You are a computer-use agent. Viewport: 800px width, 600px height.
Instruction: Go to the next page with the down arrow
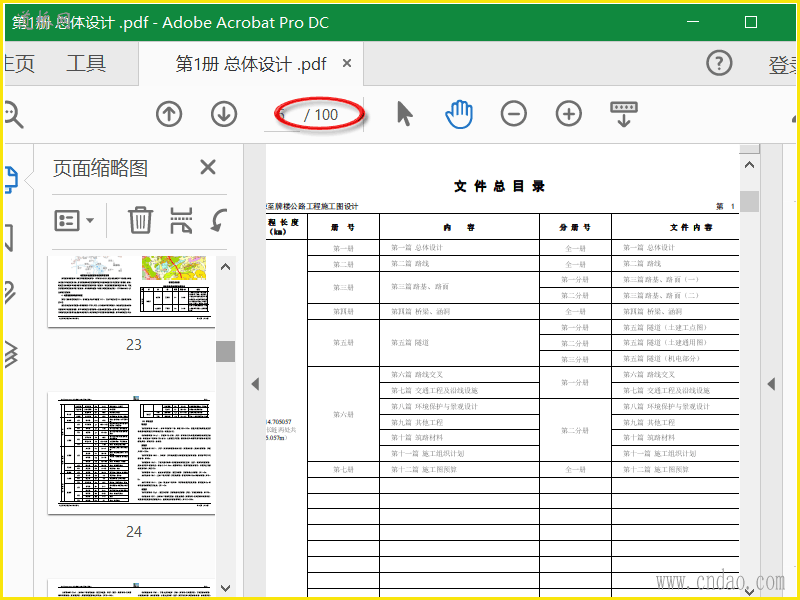coord(224,114)
